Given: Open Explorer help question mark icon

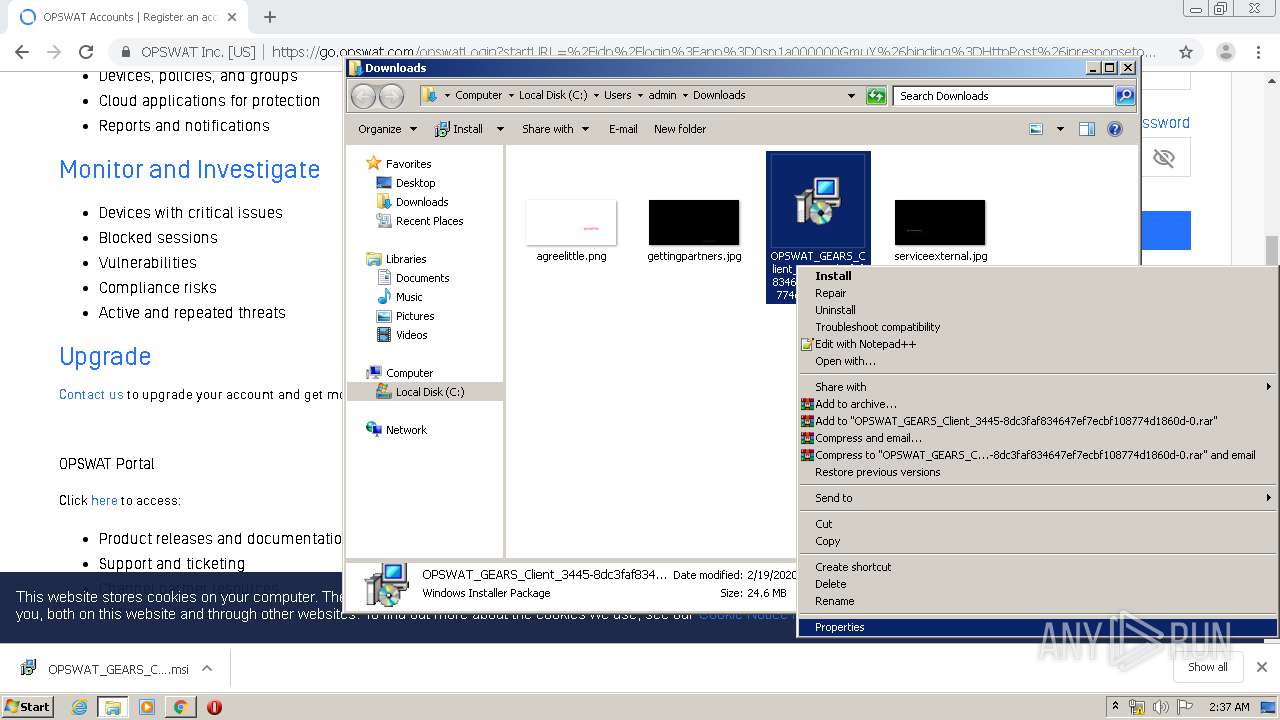Looking at the screenshot, I should tap(1115, 129).
